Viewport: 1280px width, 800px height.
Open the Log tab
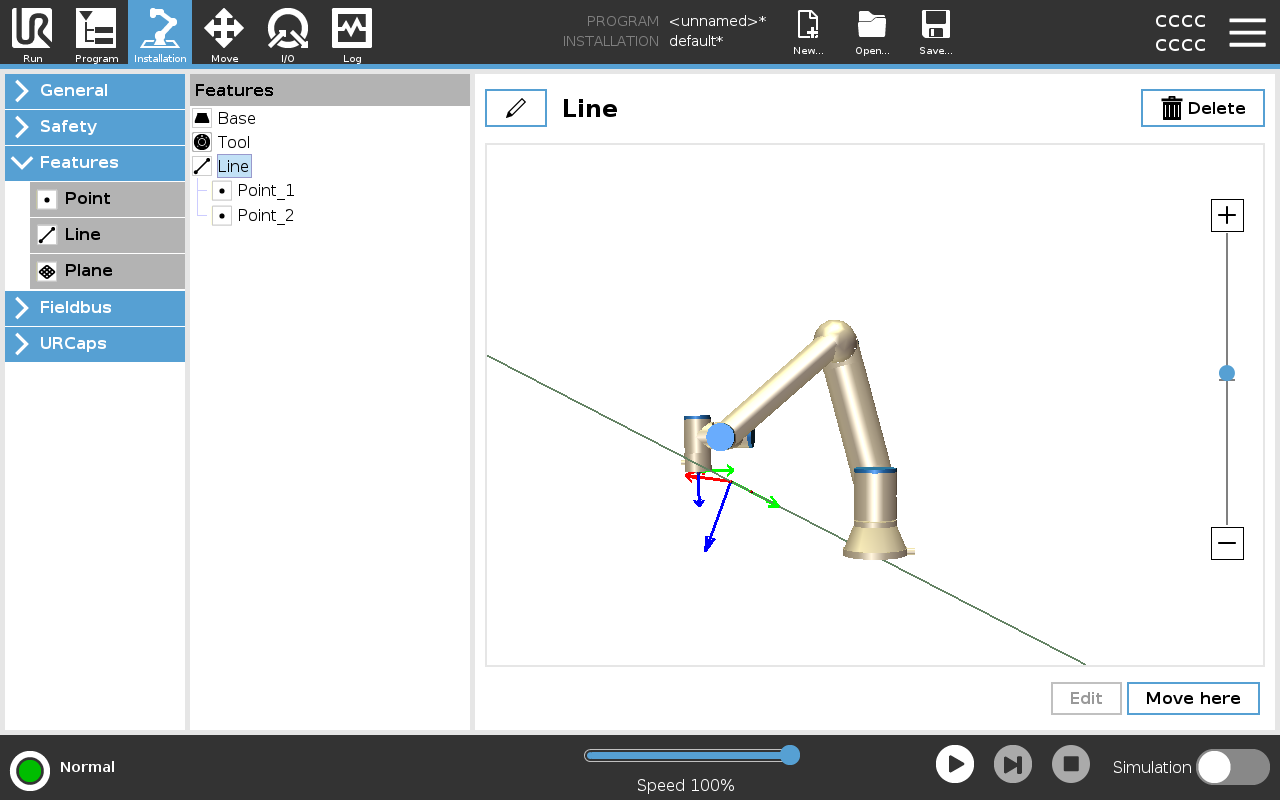coord(352,32)
